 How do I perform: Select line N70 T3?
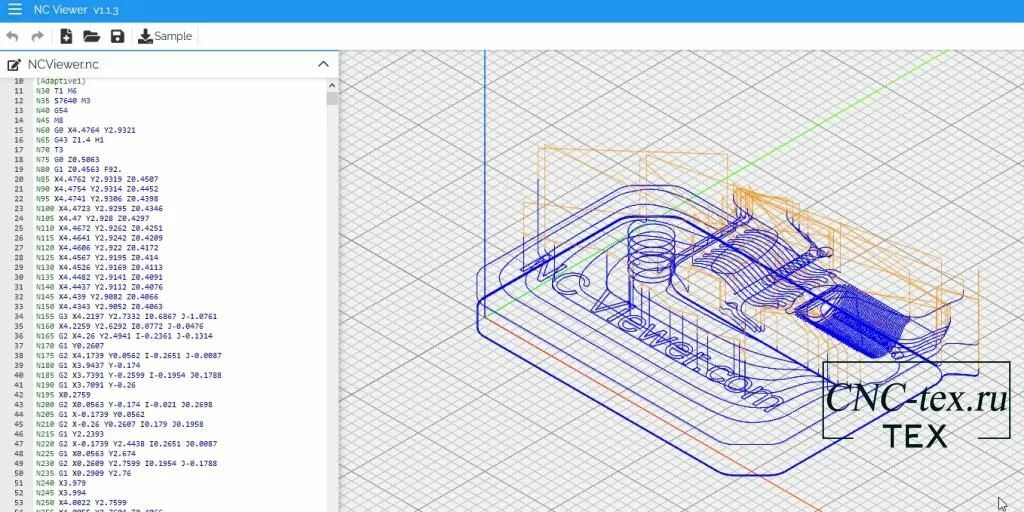point(50,150)
